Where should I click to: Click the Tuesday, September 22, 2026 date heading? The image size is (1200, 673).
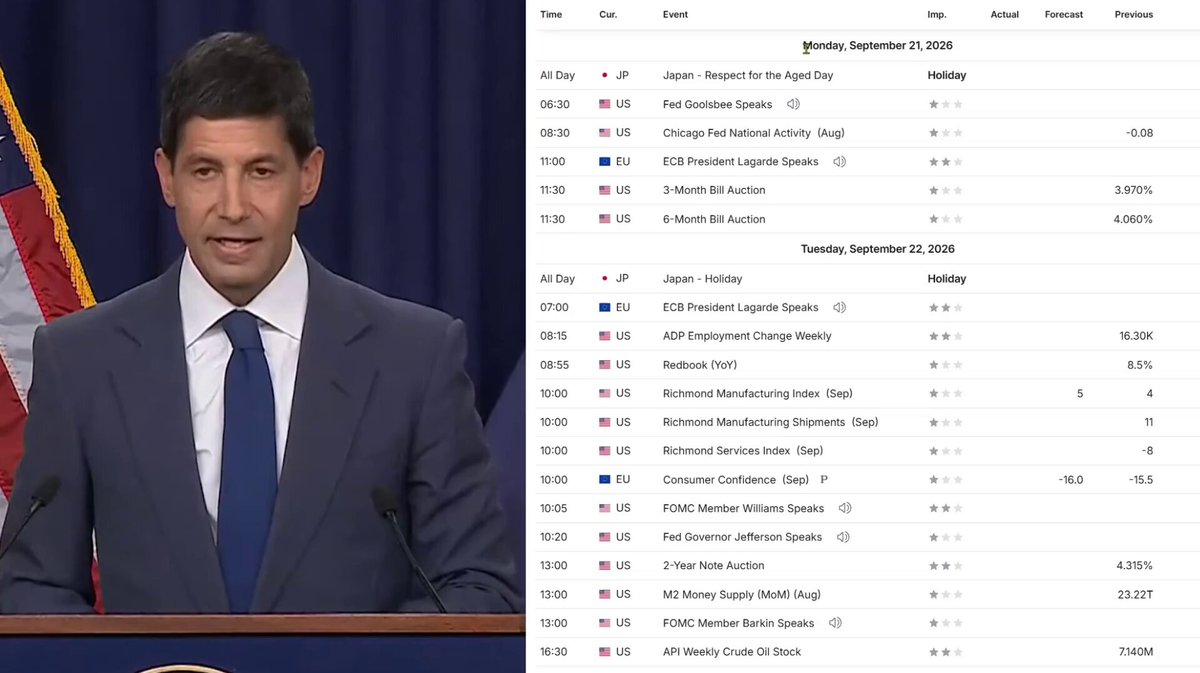pos(877,249)
